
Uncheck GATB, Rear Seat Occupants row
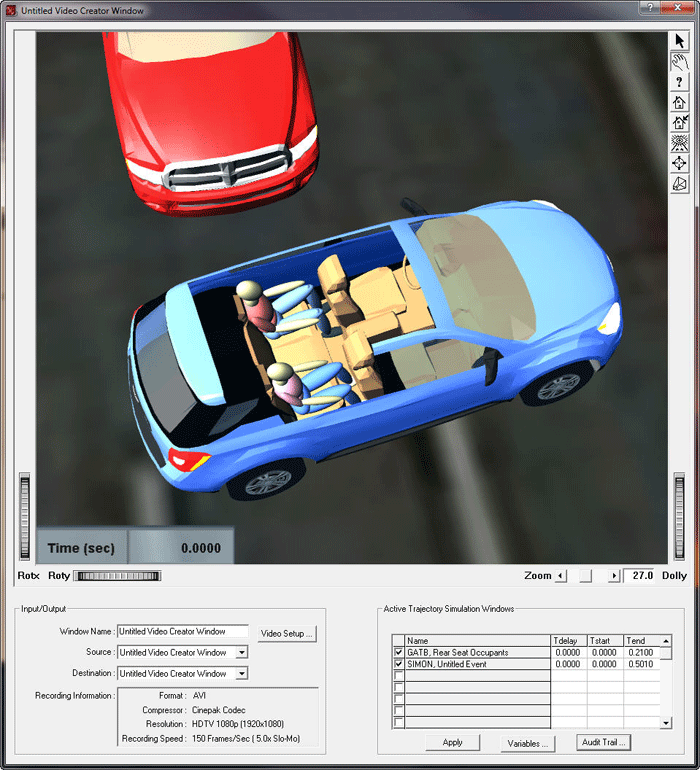click(x=399, y=653)
